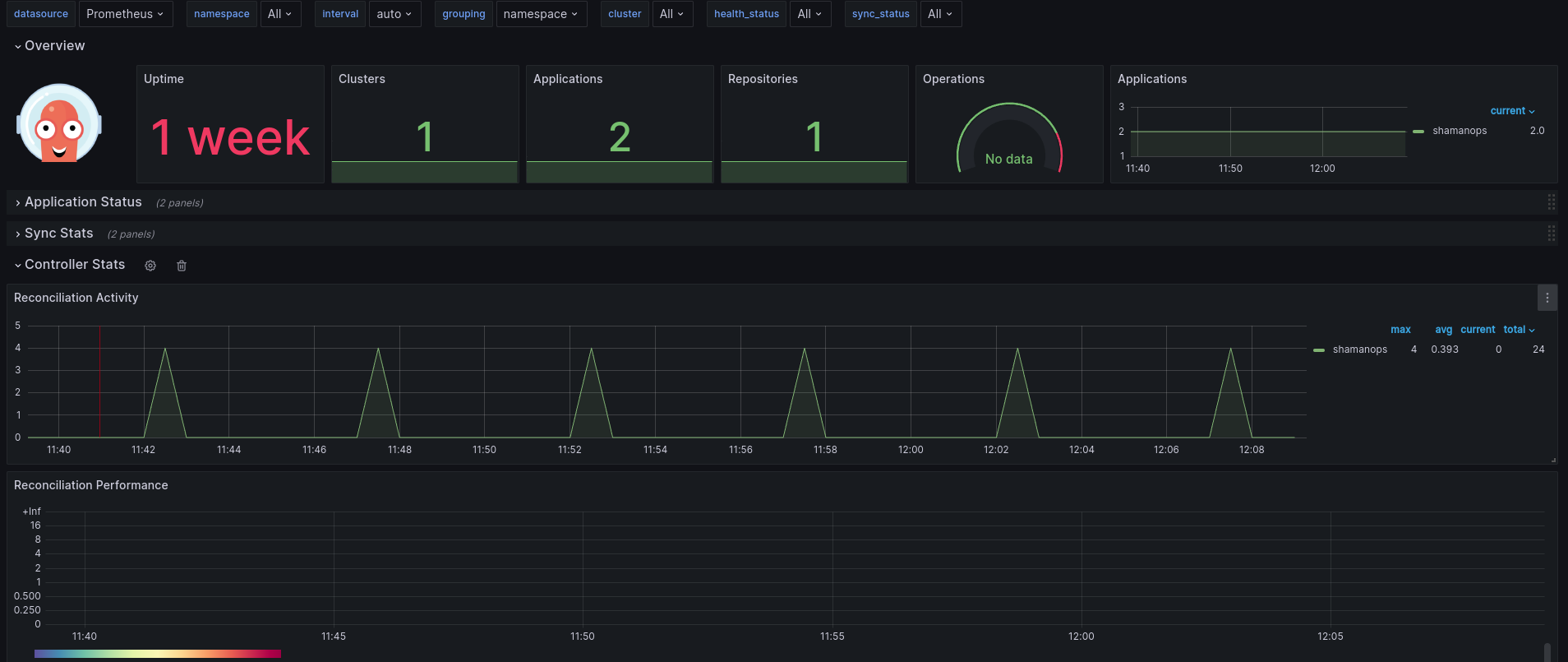The height and width of the screenshot is (662, 1568).
Task: Open the namespace All dropdown
Action: (x=280, y=14)
